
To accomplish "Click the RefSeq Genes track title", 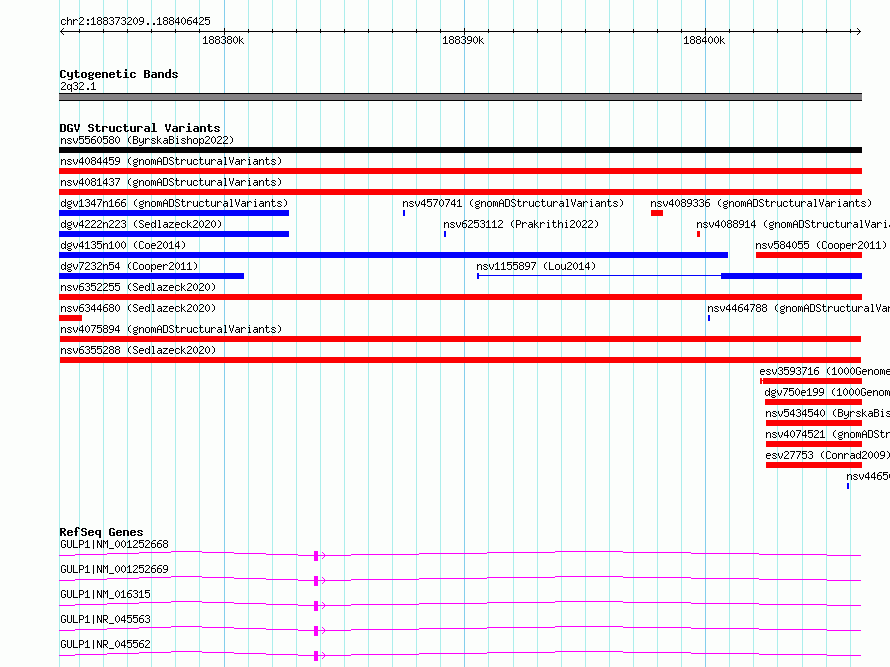I will (x=101, y=532).
